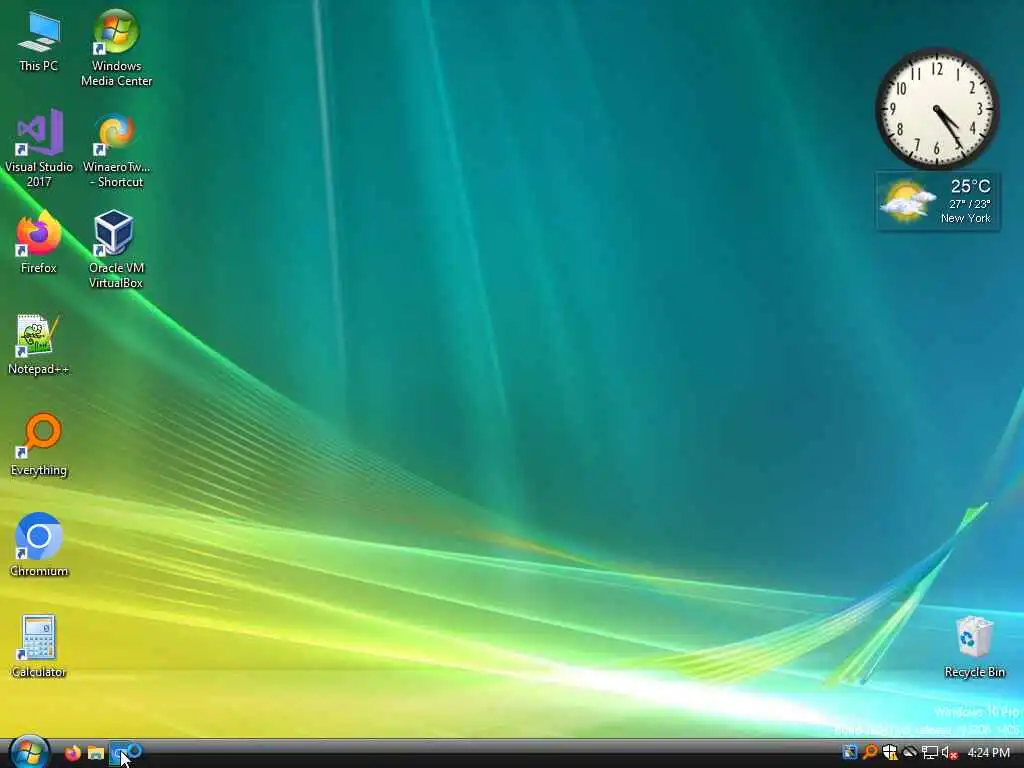This screenshot has height=768, width=1024.
Task: Select the Notepad++ desktop shortcut
Action: click(x=39, y=344)
